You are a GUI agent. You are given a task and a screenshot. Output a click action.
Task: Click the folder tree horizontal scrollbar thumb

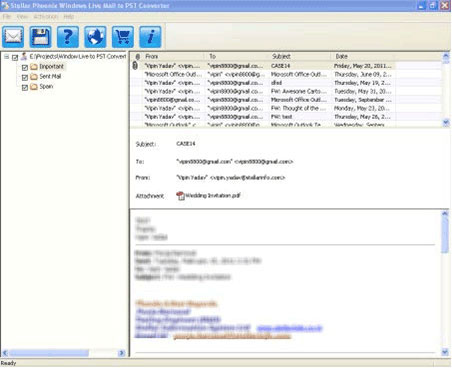pyautogui.click(x=49, y=353)
